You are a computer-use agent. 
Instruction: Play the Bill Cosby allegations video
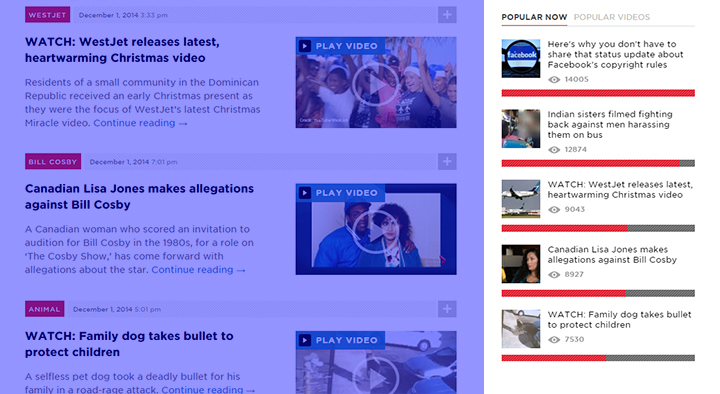tap(376, 231)
